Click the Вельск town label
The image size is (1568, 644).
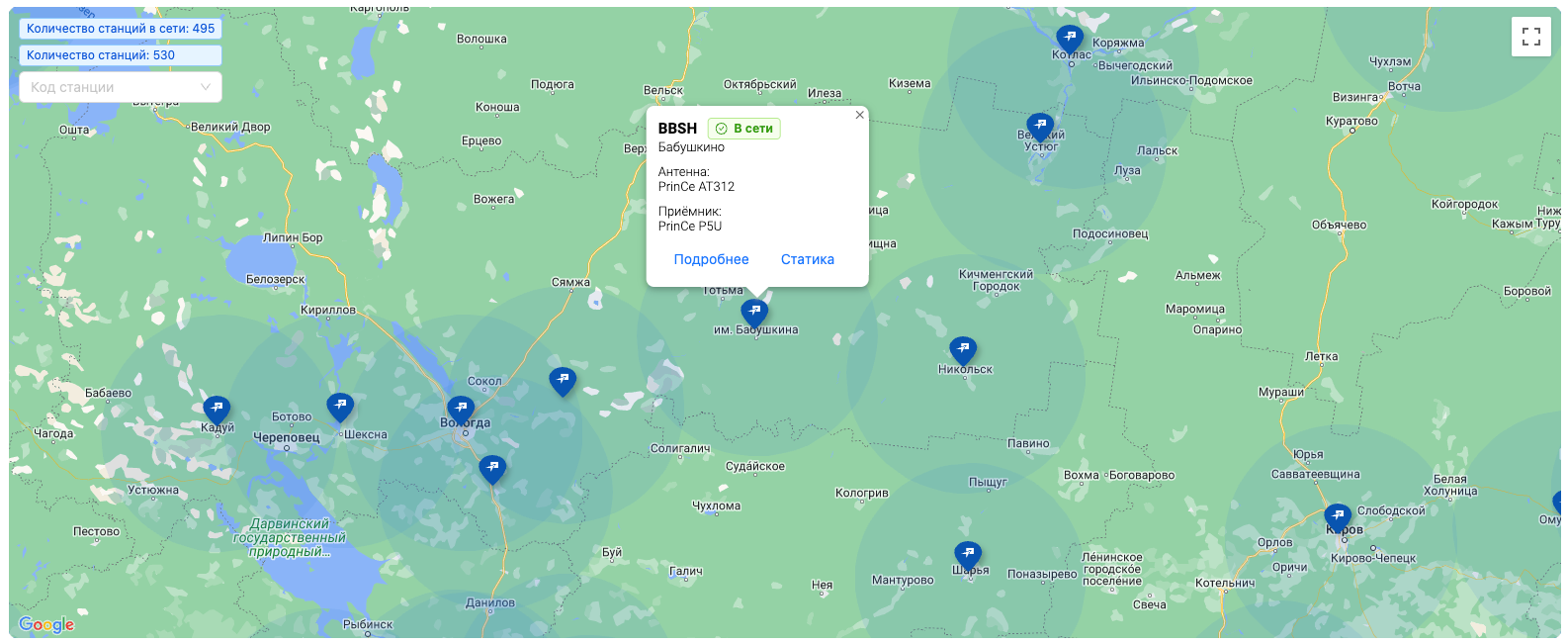[x=663, y=90]
